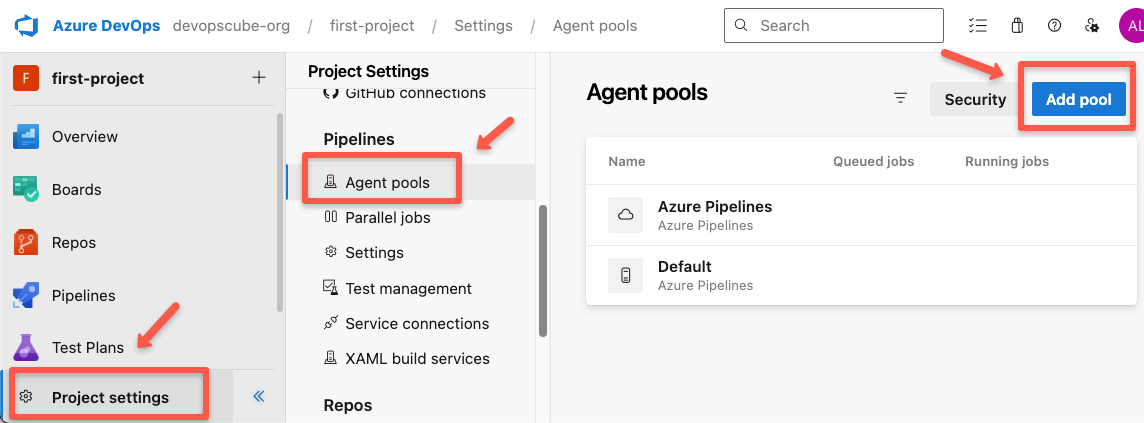Open the work items checklist icon
The height and width of the screenshot is (423, 1144).
977,26
